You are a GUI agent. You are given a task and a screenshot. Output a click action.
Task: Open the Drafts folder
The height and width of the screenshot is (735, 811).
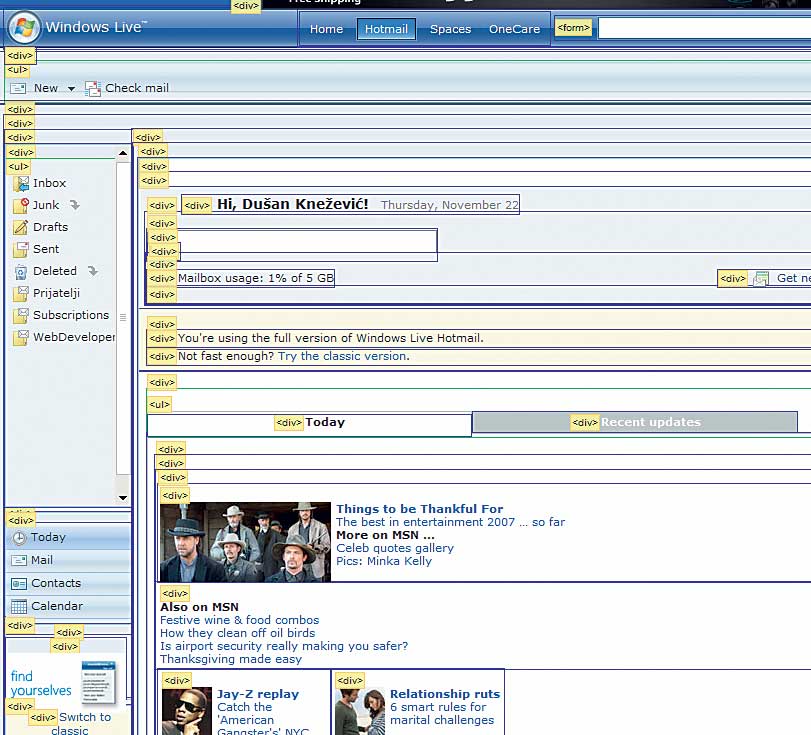pos(51,227)
